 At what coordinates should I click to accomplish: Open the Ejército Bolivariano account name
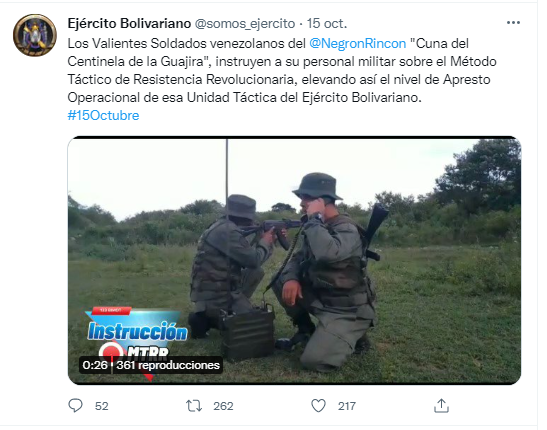coord(129,24)
